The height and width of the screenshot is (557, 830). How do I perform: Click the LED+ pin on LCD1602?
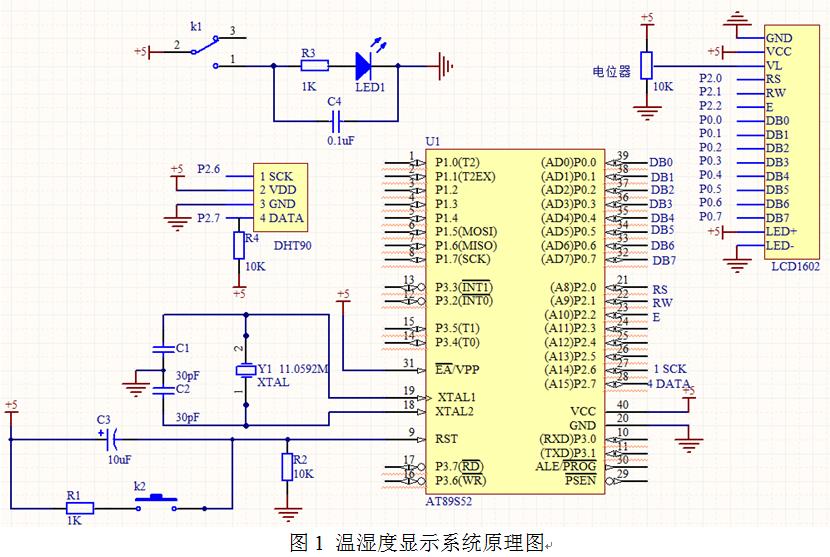tap(781, 232)
